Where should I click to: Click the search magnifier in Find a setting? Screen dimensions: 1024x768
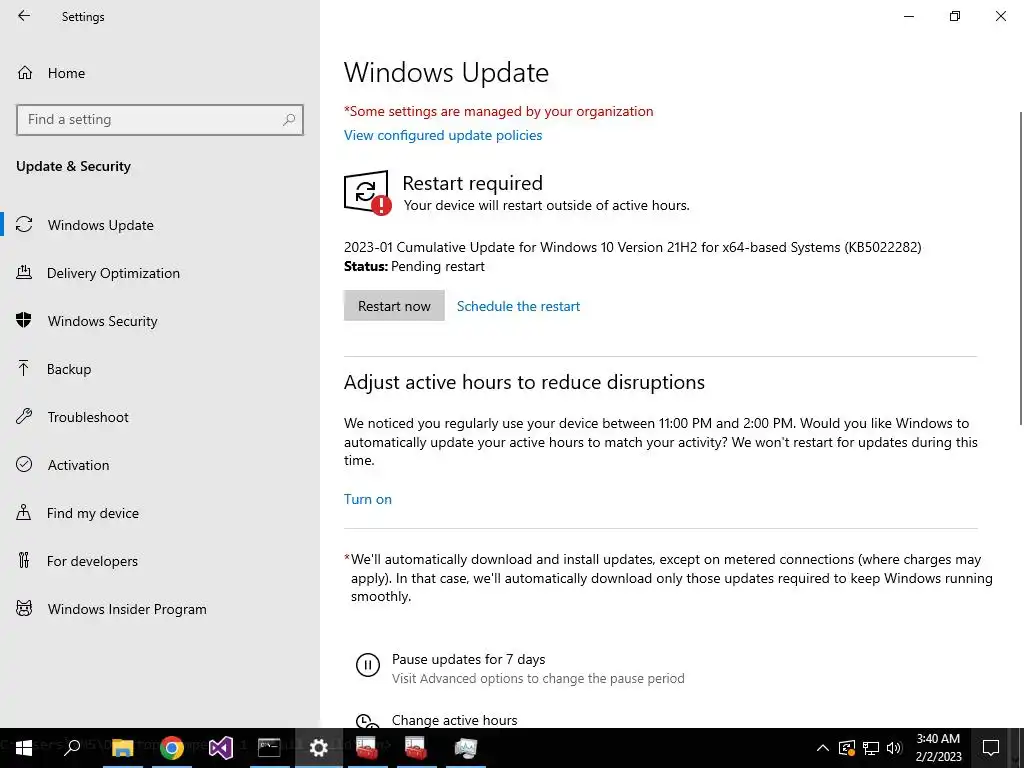tap(289, 120)
